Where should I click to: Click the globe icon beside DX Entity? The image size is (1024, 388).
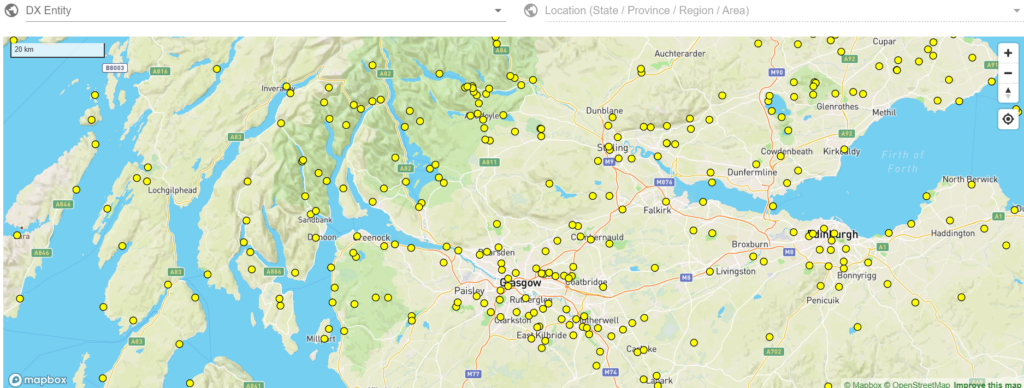pos(10,10)
